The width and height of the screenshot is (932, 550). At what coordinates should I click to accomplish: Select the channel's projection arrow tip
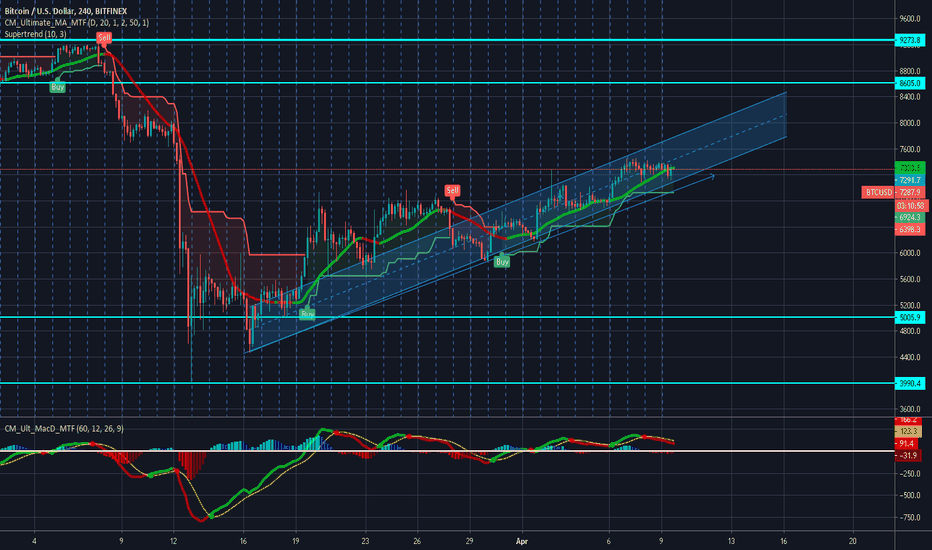click(x=711, y=175)
